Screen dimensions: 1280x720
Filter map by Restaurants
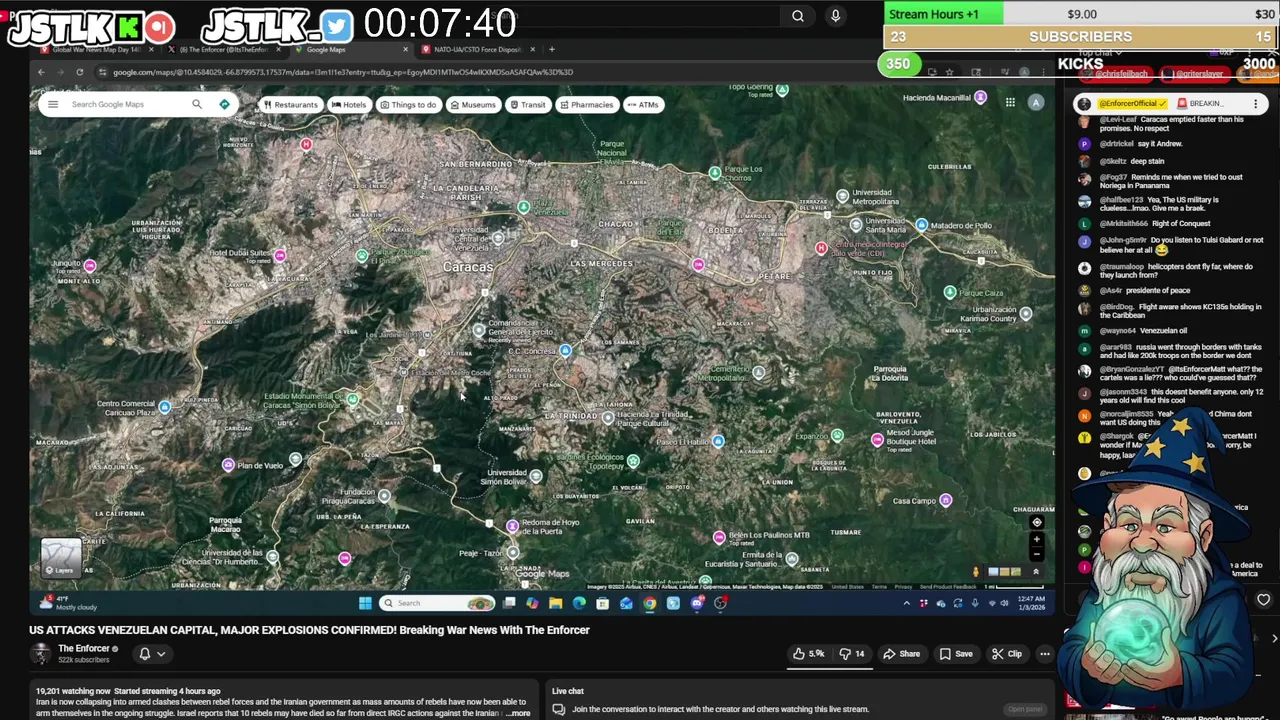click(x=290, y=104)
